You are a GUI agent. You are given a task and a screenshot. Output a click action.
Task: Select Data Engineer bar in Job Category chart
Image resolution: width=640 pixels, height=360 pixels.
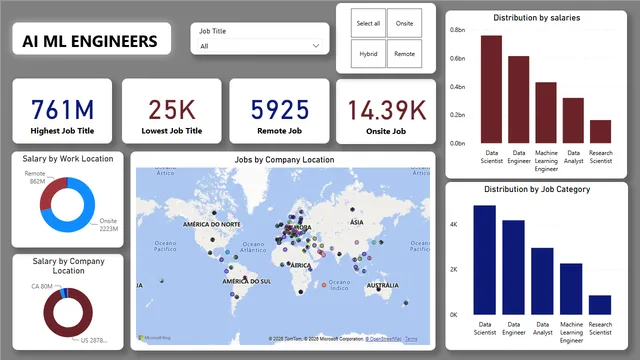(x=513, y=267)
